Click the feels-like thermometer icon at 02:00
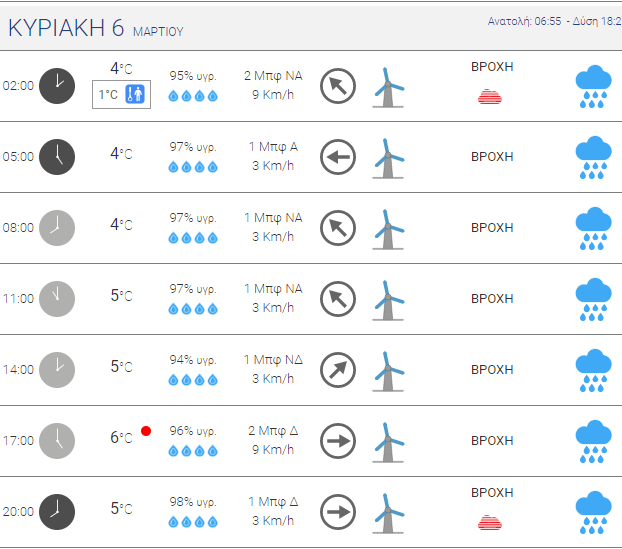Image resolution: width=622 pixels, height=549 pixels. [135, 94]
